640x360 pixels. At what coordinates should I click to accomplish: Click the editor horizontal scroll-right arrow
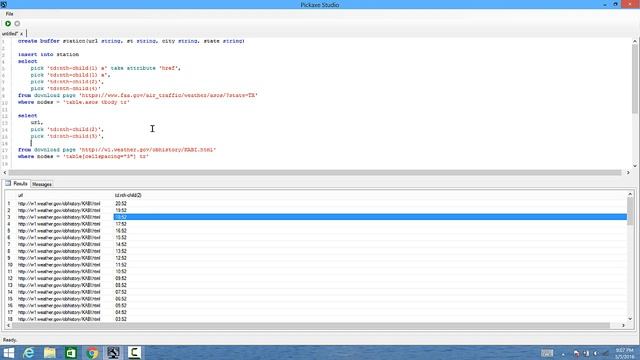click(628, 173)
